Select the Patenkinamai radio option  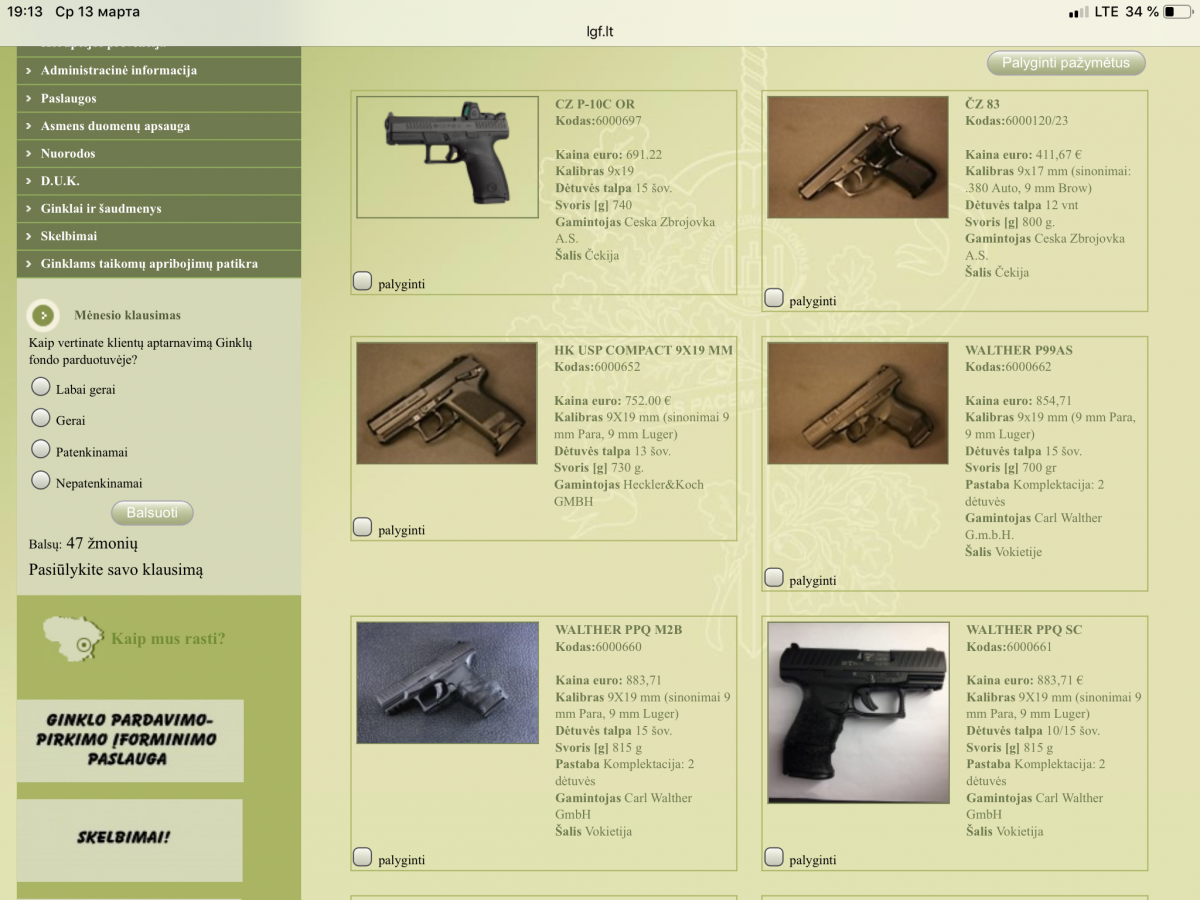(x=41, y=449)
